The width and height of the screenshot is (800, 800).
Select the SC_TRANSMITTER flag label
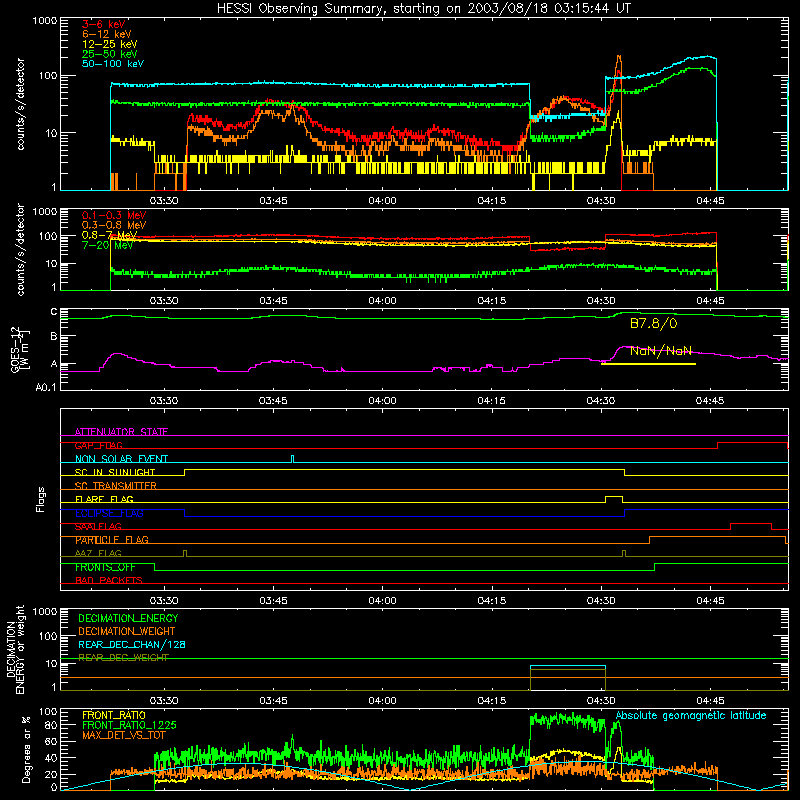116,486
